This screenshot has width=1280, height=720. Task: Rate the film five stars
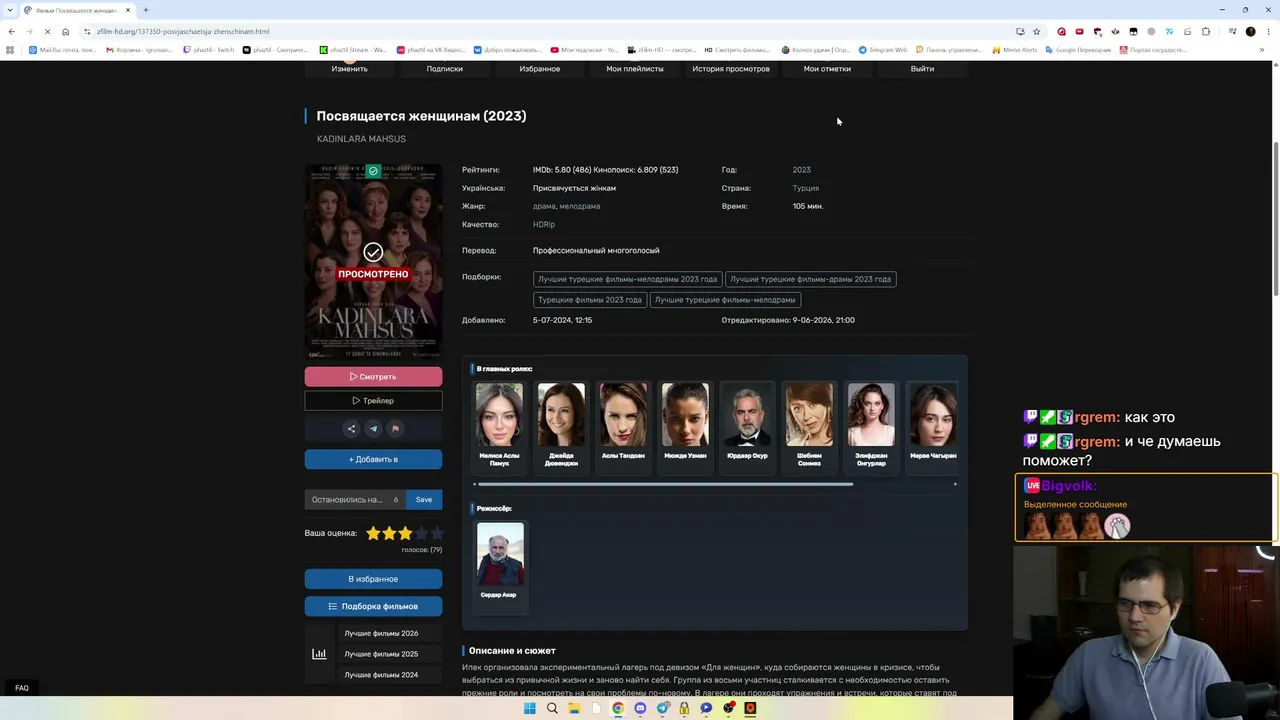[437, 533]
